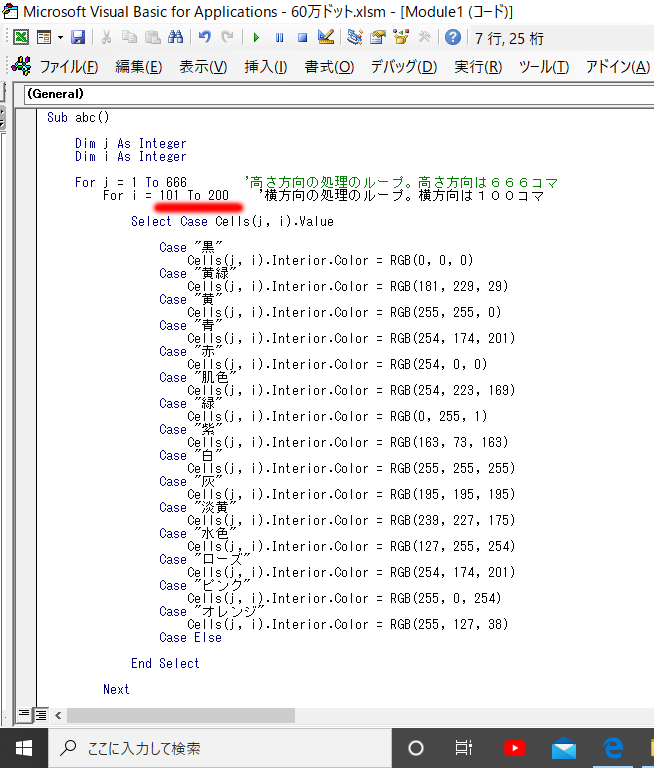Switch to Procedure View button
The height and width of the screenshot is (768, 654).
24,715
